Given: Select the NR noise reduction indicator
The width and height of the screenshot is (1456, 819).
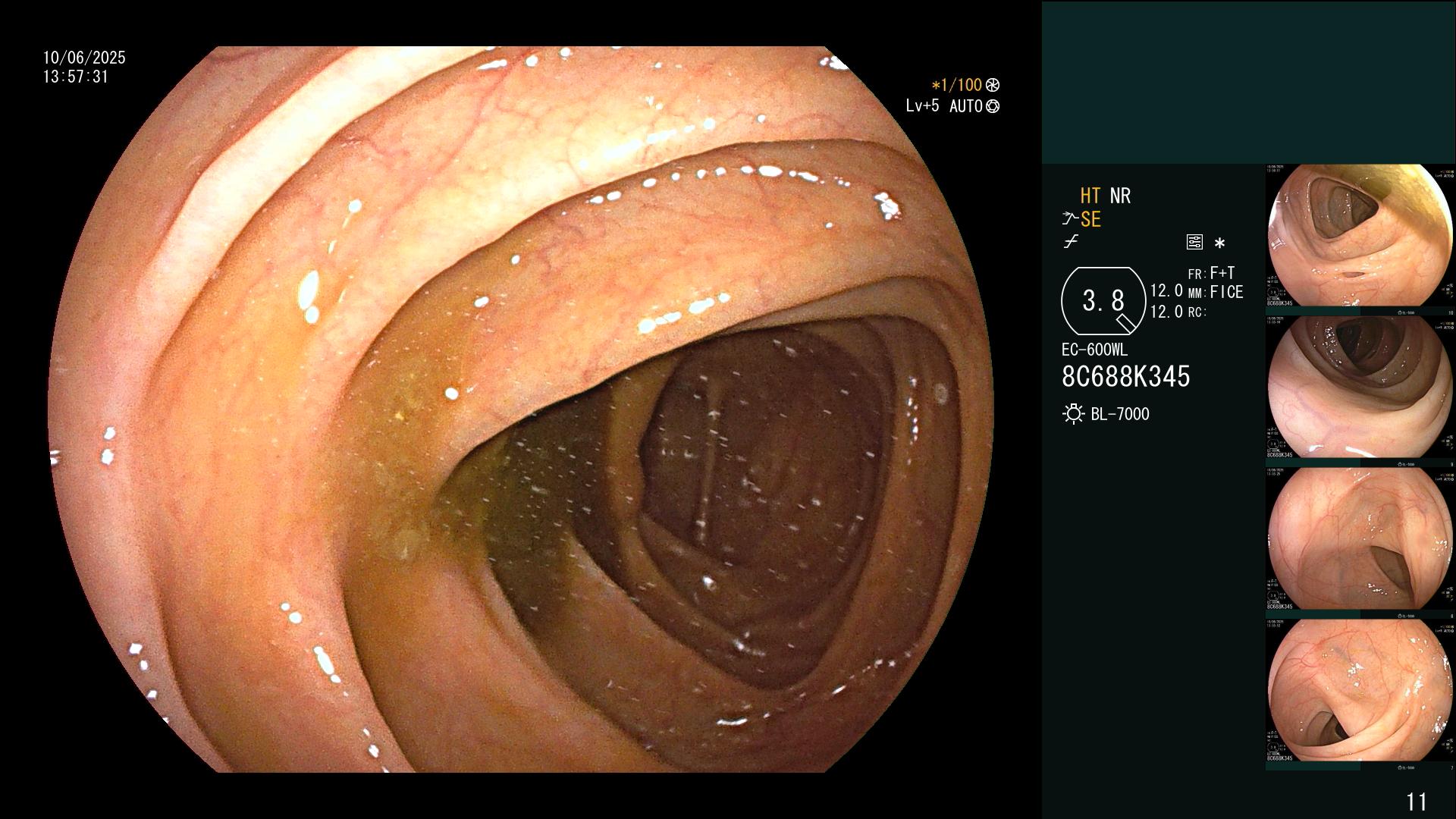Looking at the screenshot, I should pos(1120,196).
